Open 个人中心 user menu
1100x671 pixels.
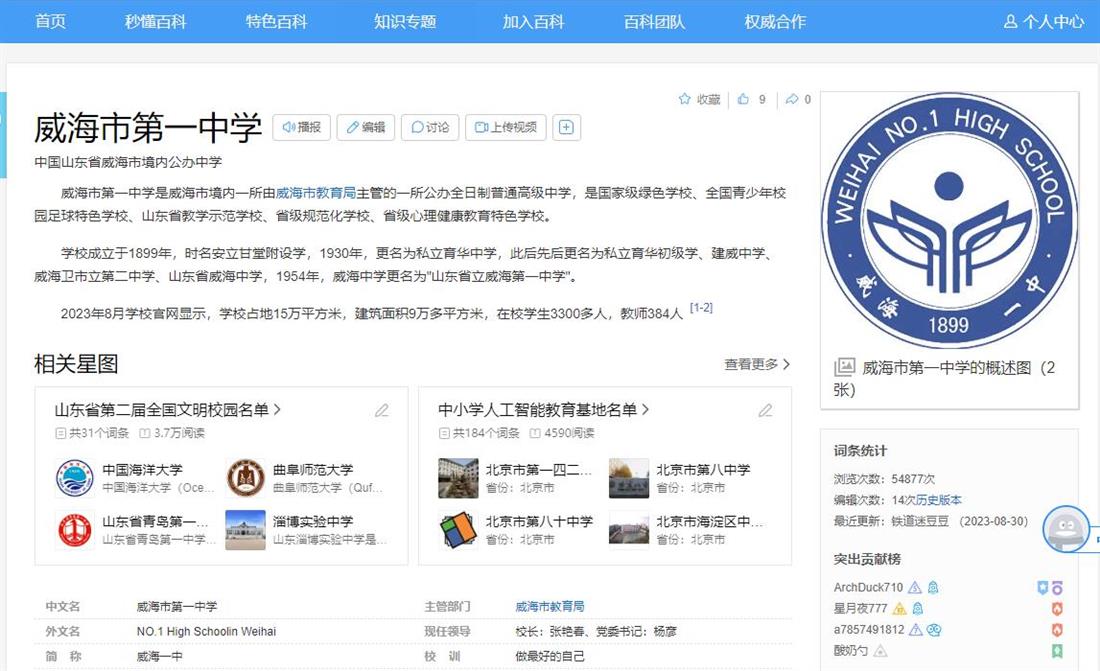point(1044,22)
